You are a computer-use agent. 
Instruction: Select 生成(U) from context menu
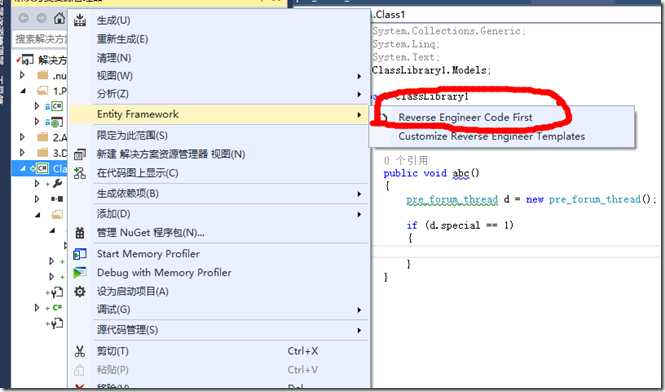pyautogui.click(x=218, y=20)
